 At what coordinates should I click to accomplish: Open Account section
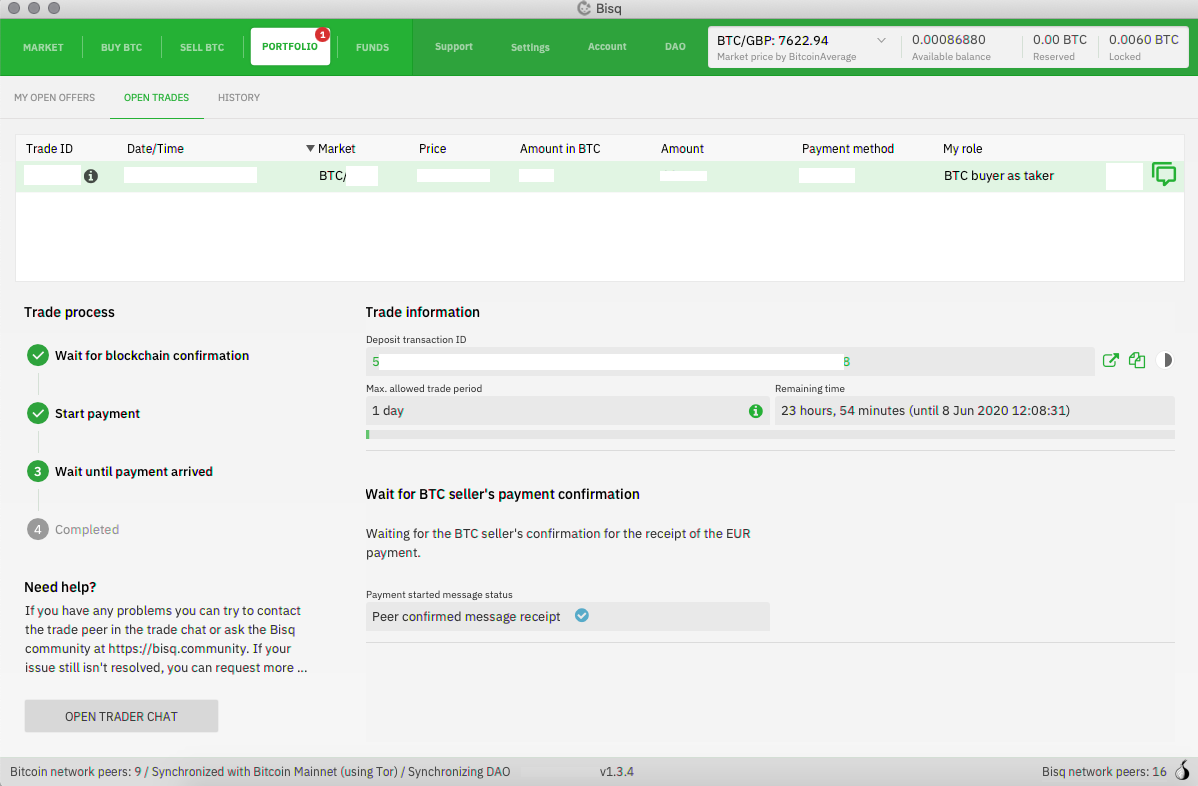pos(607,47)
